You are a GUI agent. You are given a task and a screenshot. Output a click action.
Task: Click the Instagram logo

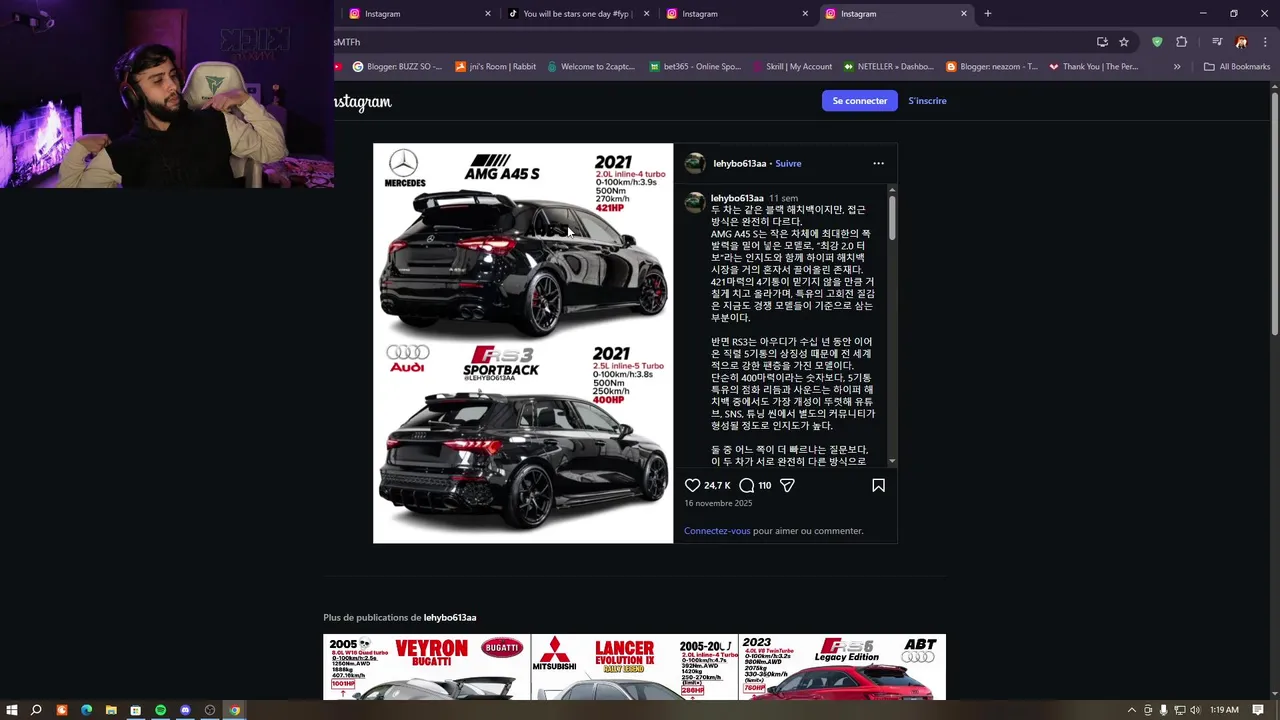click(362, 101)
